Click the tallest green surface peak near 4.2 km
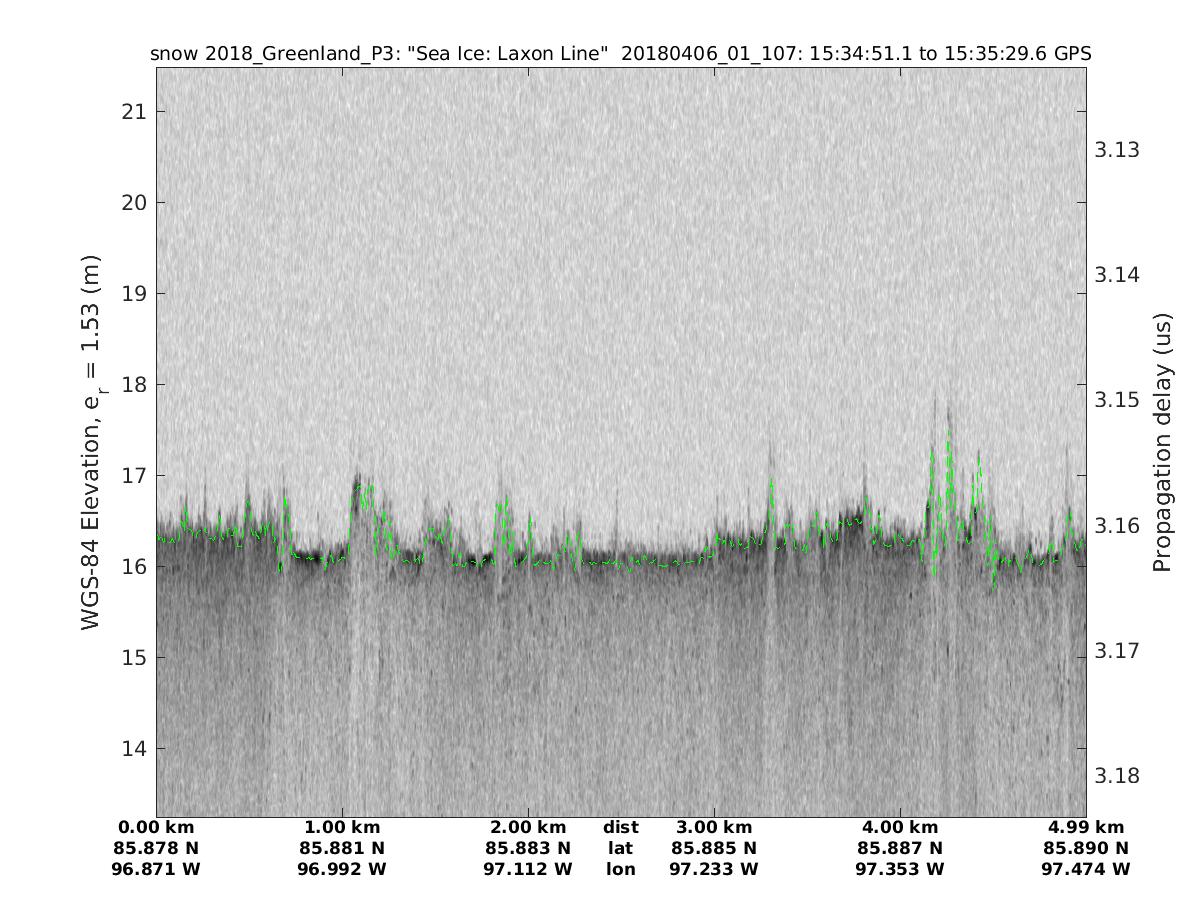 [947, 436]
